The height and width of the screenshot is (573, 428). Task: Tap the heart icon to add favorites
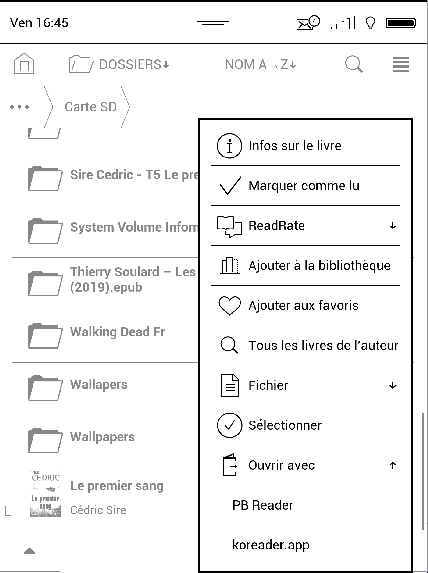tap(230, 306)
